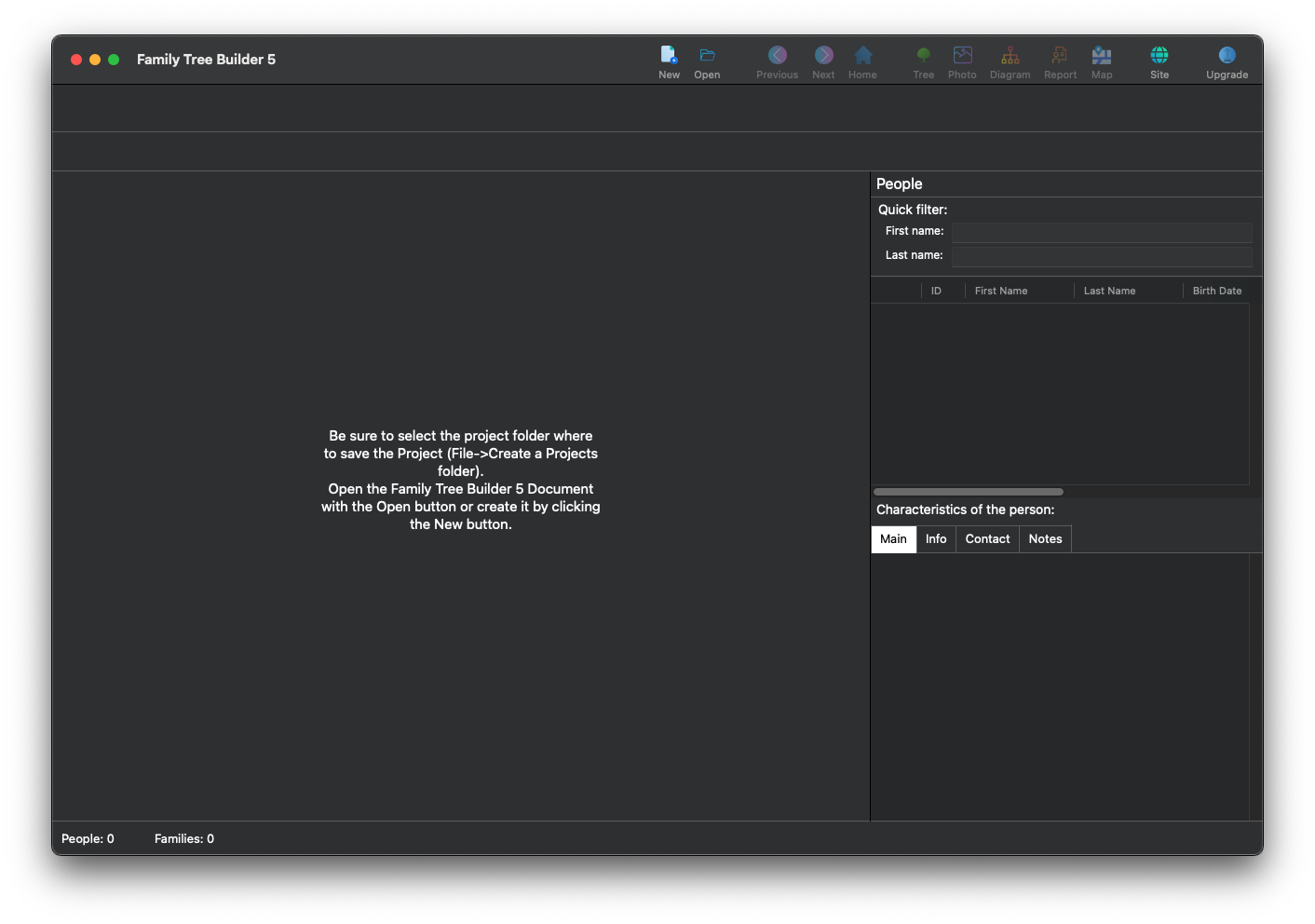Click the People panel heading

(899, 184)
